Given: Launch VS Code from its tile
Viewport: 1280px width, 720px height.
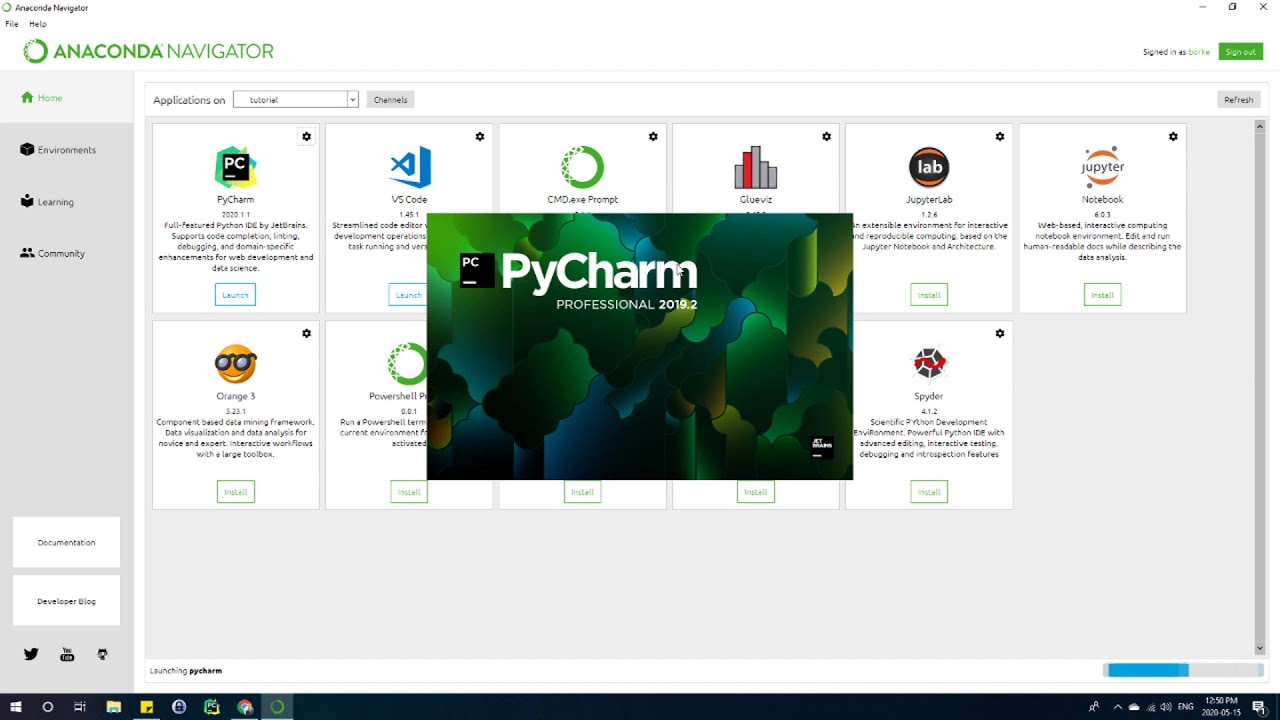Looking at the screenshot, I should [408, 295].
